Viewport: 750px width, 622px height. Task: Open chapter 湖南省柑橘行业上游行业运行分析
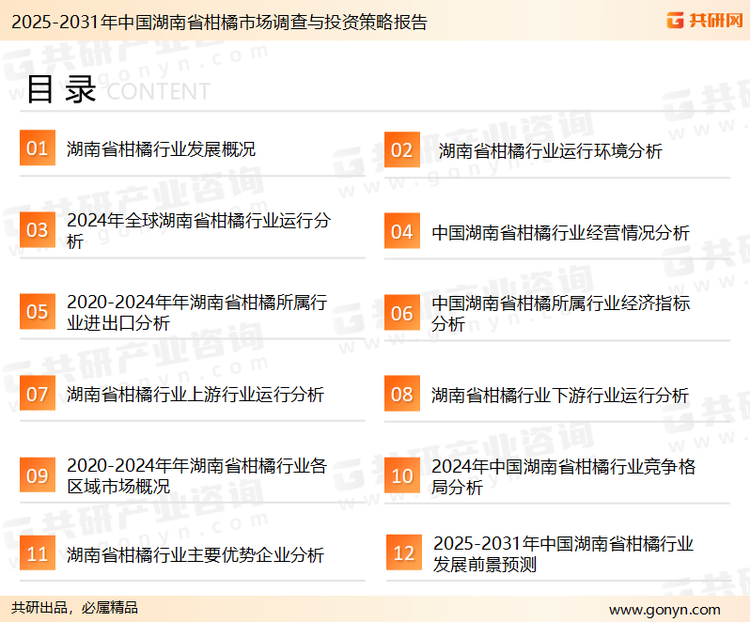coord(195,395)
